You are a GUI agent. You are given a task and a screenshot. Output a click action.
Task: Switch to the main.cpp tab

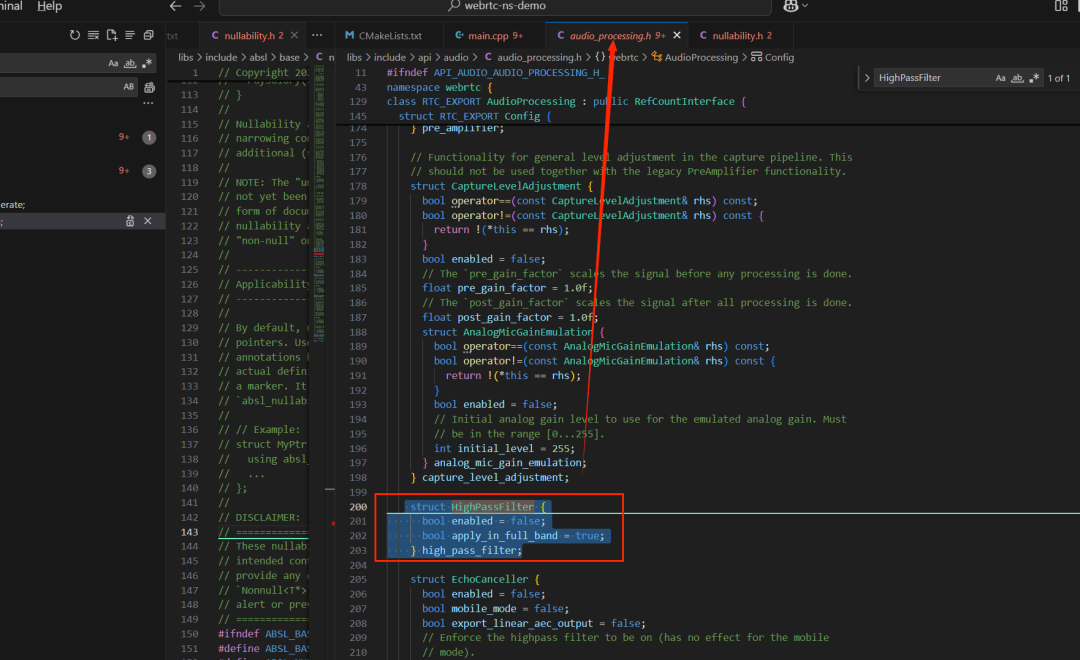[495, 35]
